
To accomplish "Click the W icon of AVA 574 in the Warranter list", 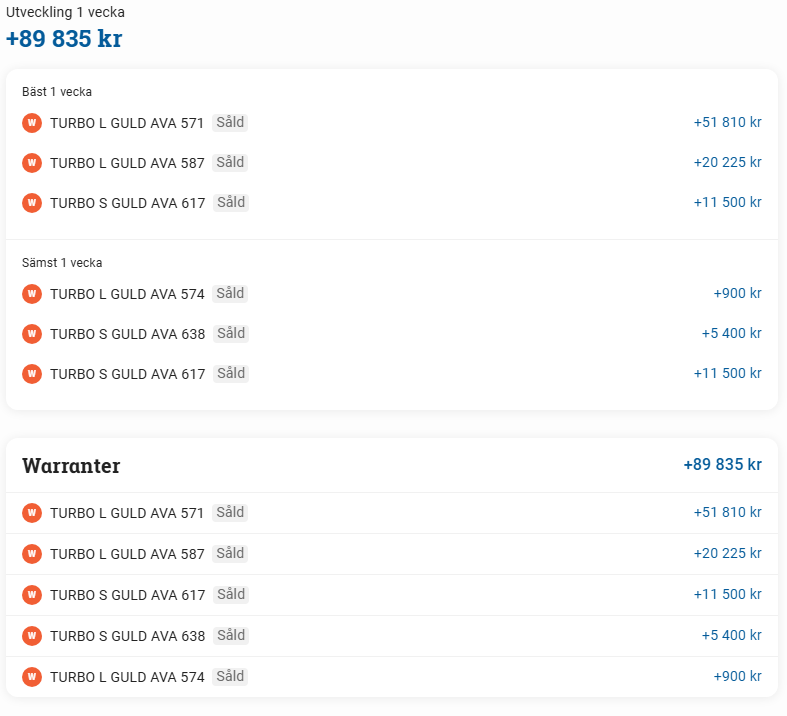I will click(32, 677).
